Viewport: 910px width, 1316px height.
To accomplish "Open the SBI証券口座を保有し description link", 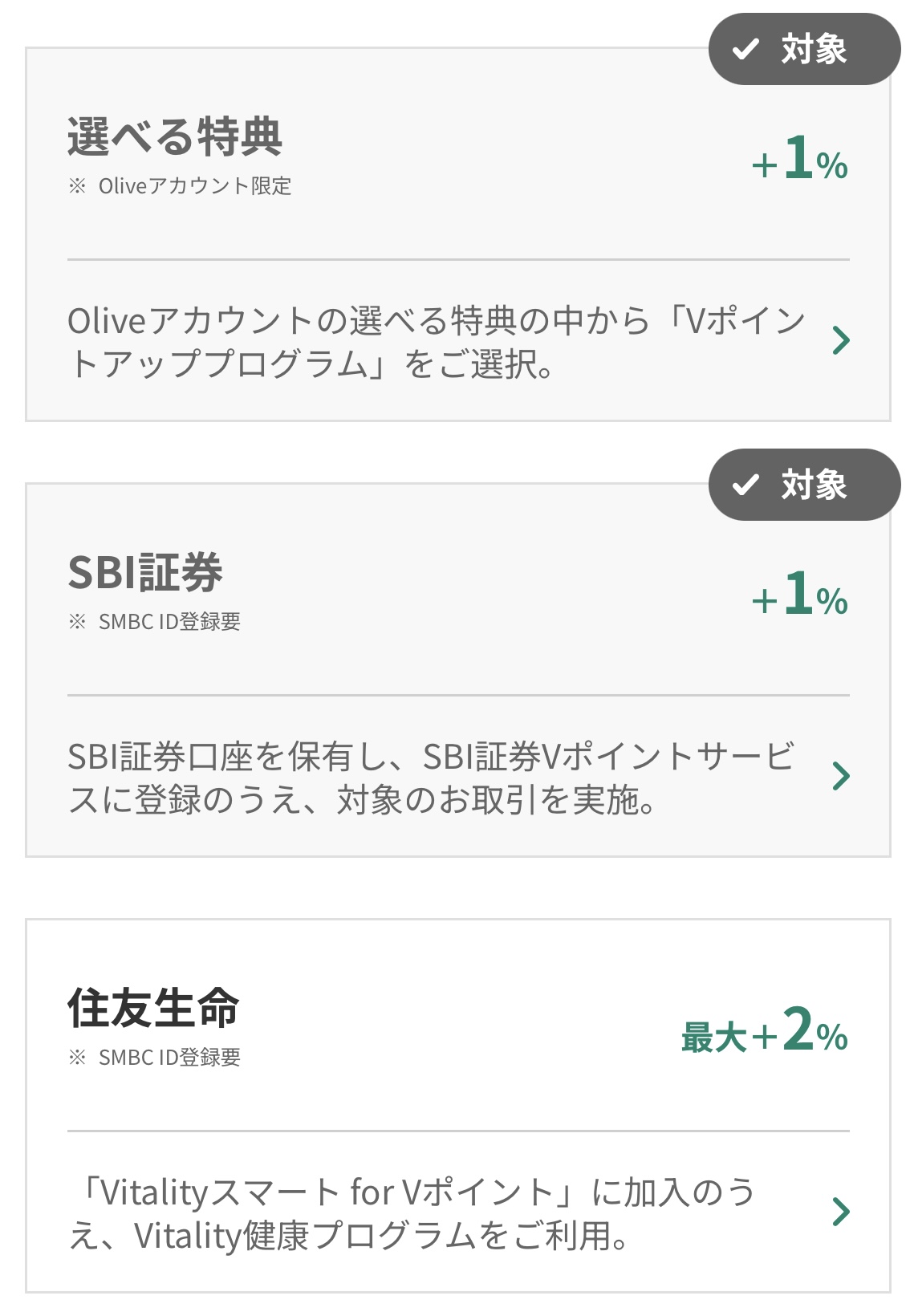I will click(432, 778).
